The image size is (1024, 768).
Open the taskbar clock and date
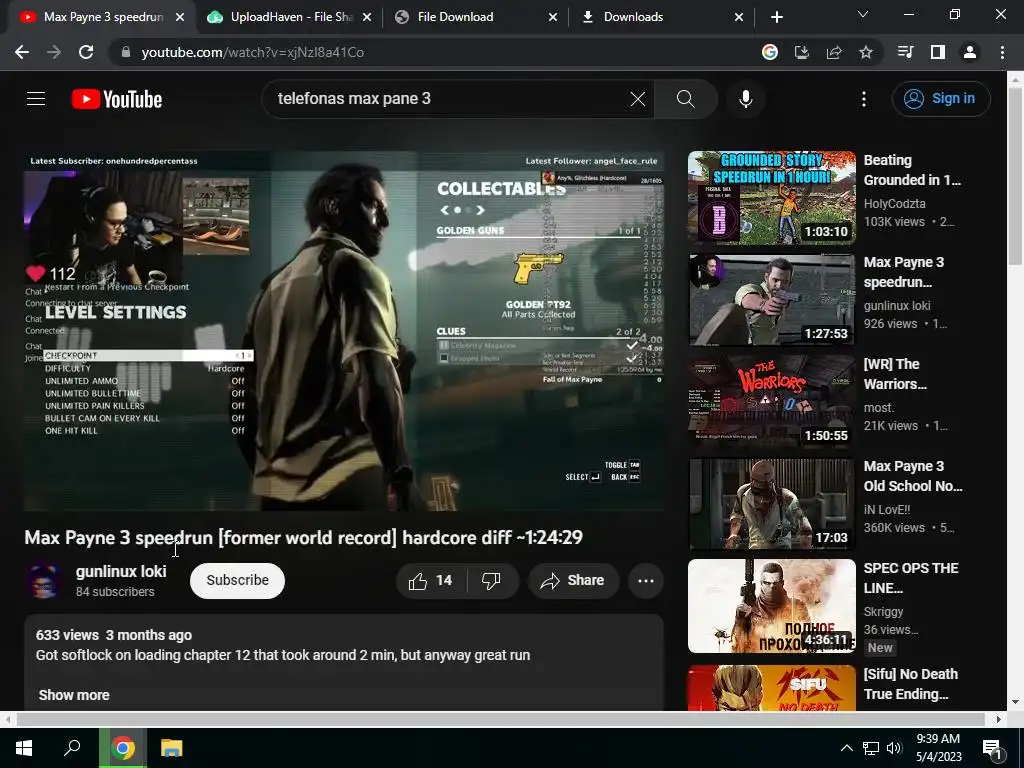tap(938, 748)
